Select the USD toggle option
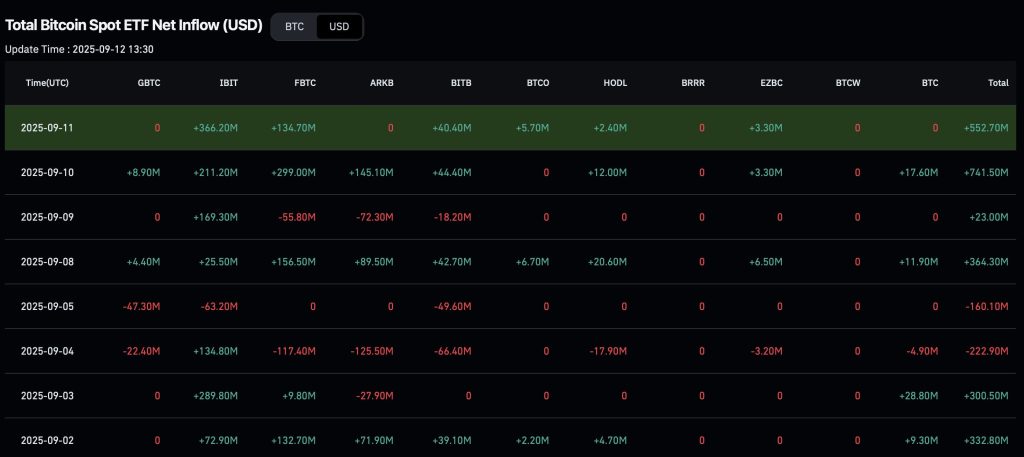The height and width of the screenshot is (457, 1024). pyautogui.click(x=339, y=27)
